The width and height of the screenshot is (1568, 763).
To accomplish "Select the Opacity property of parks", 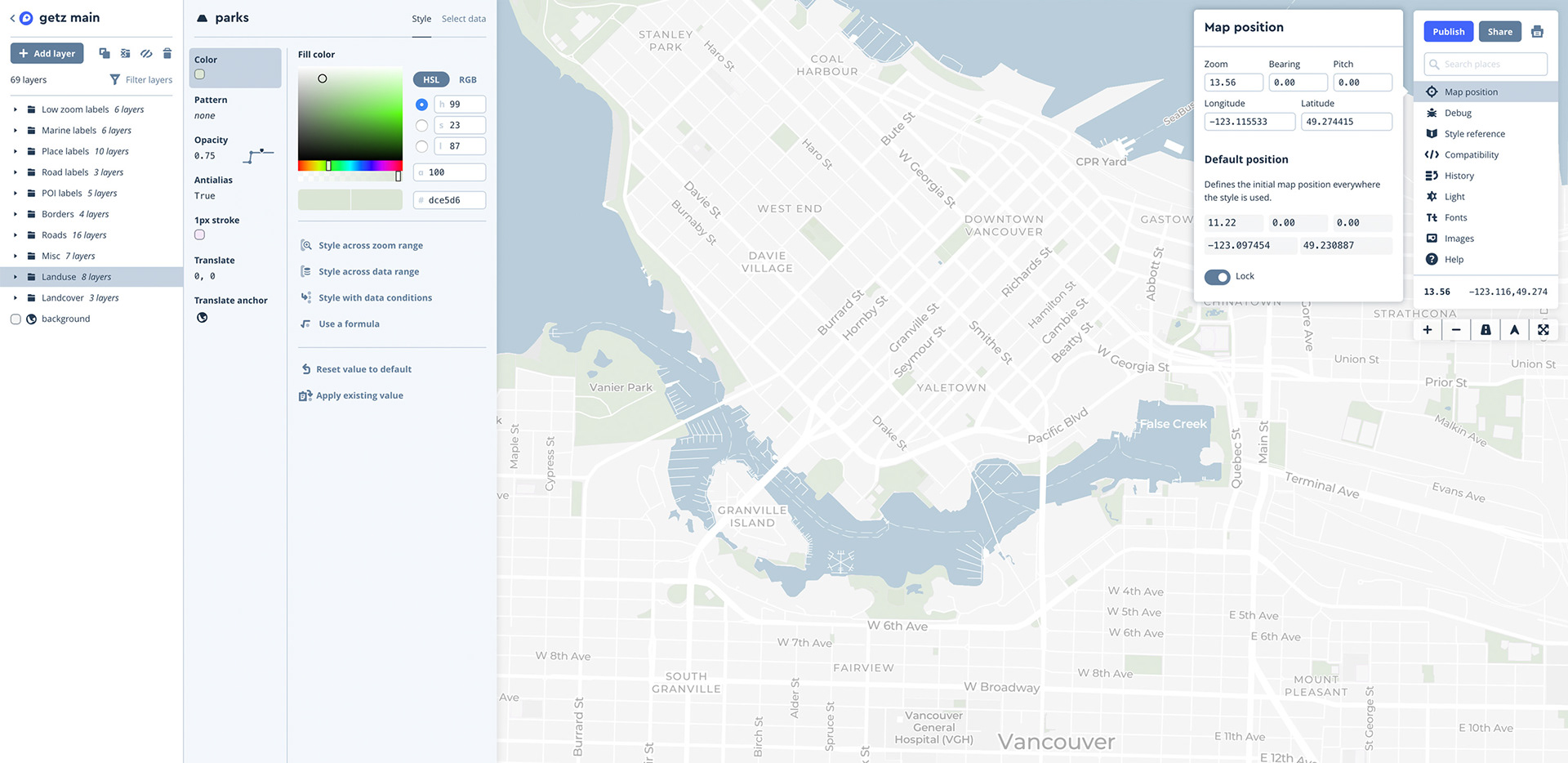I will click(235, 148).
